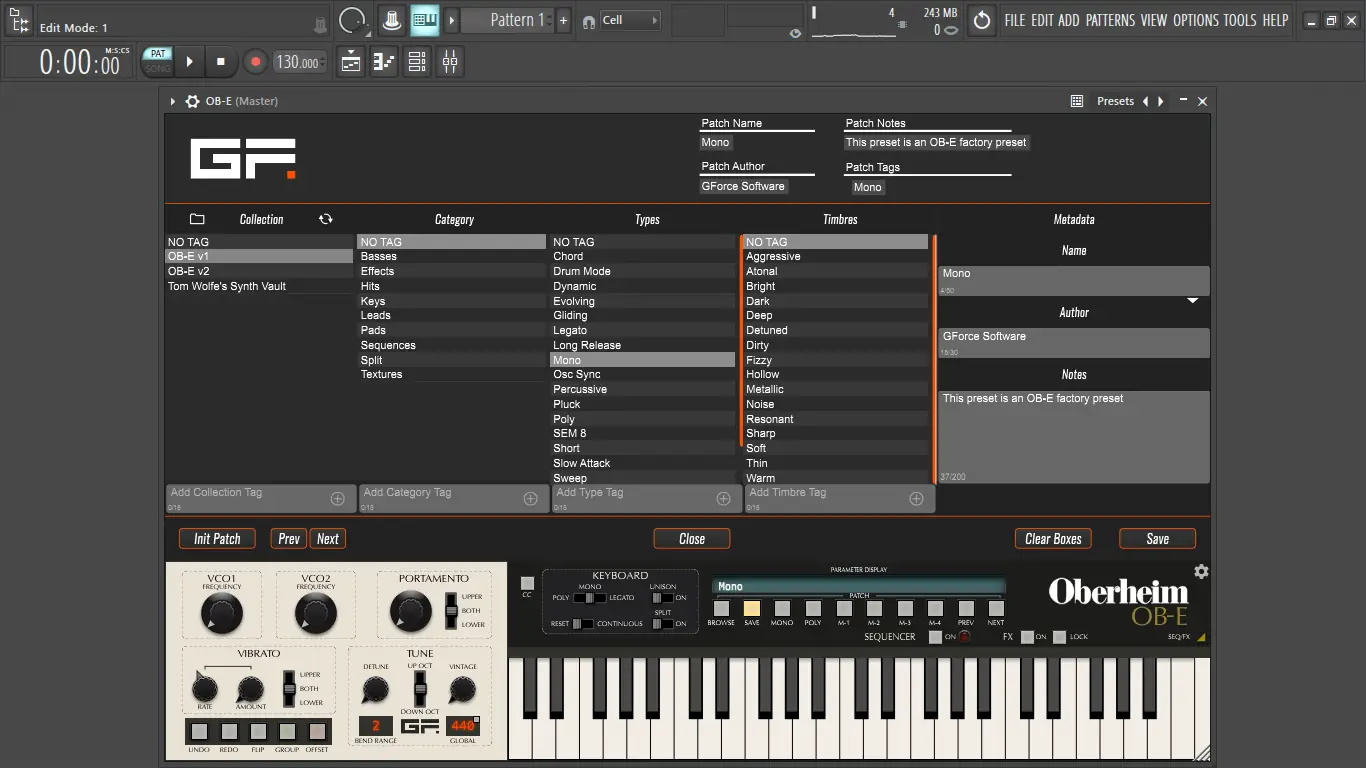Click the OB-E settings gear icon
This screenshot has width=1366, height=768.
1201,572
